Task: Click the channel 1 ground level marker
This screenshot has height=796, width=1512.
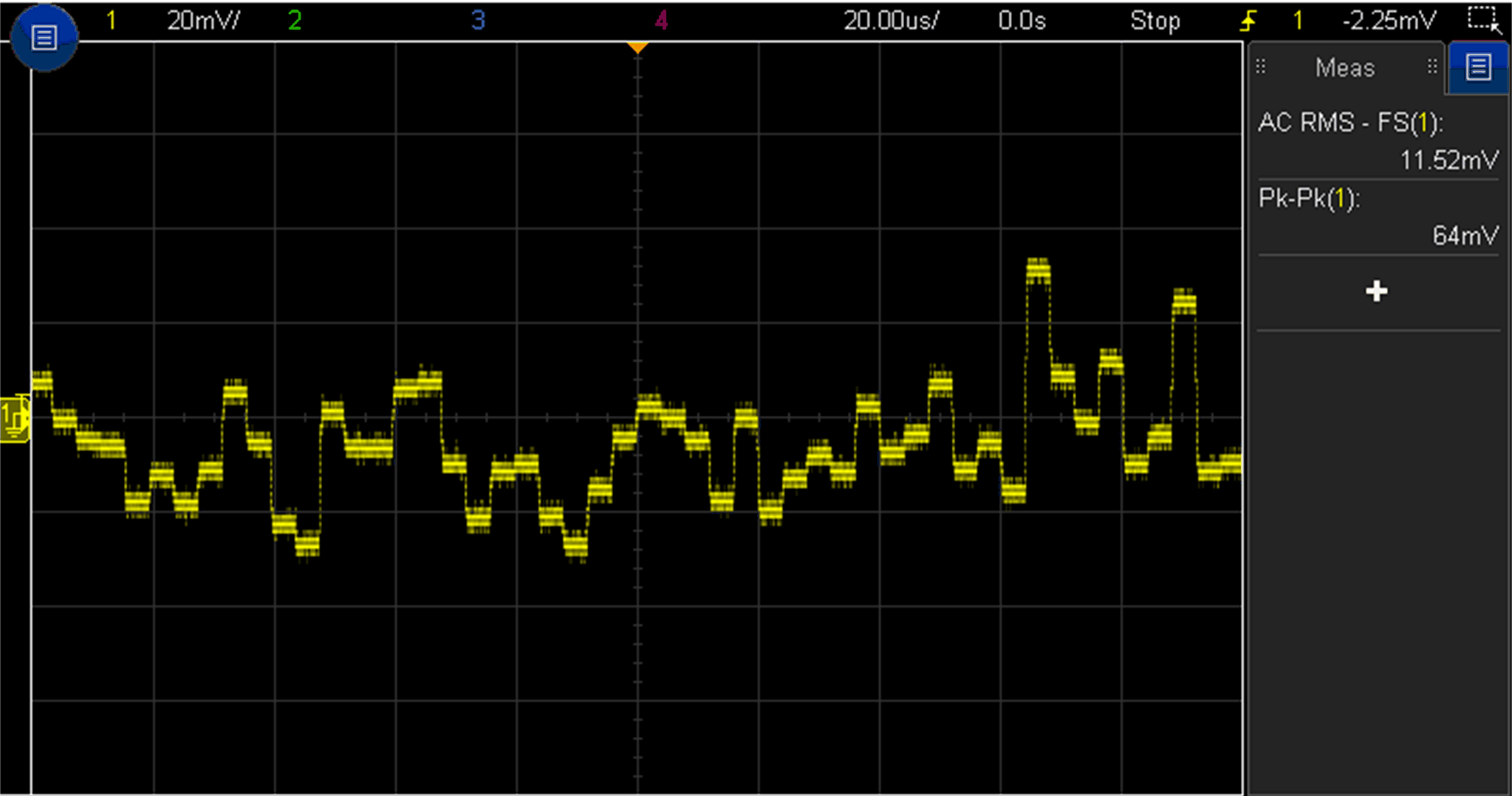Action: [15, 419]
